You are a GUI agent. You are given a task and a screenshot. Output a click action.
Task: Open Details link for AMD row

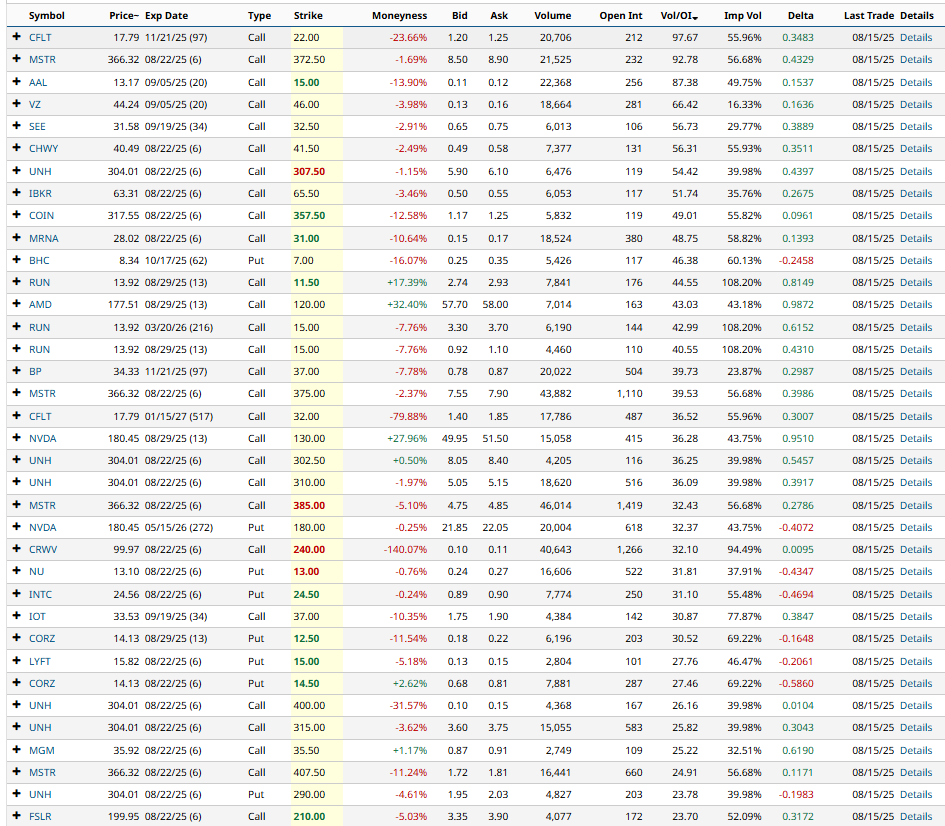916,304
